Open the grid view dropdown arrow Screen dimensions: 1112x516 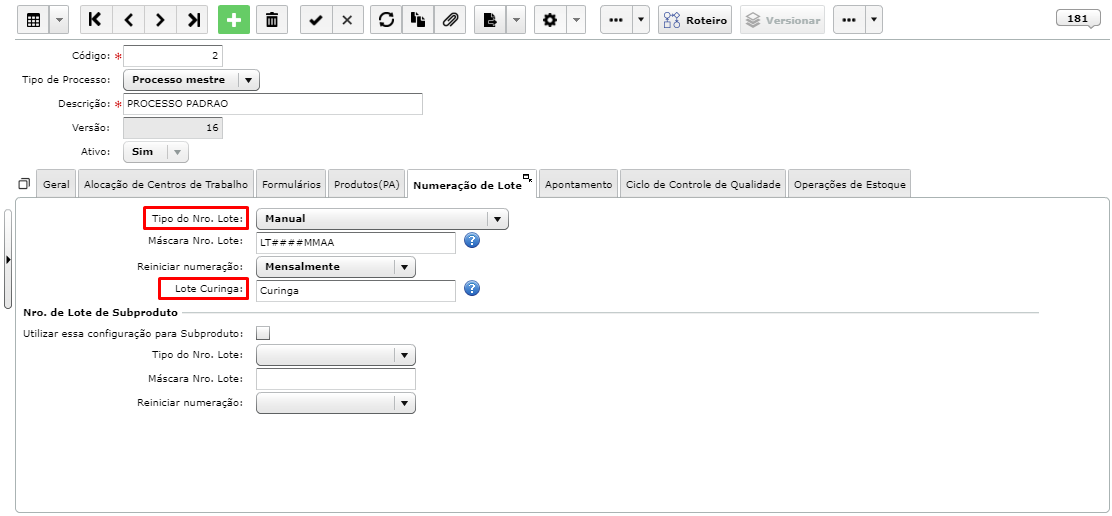(58, 21)
